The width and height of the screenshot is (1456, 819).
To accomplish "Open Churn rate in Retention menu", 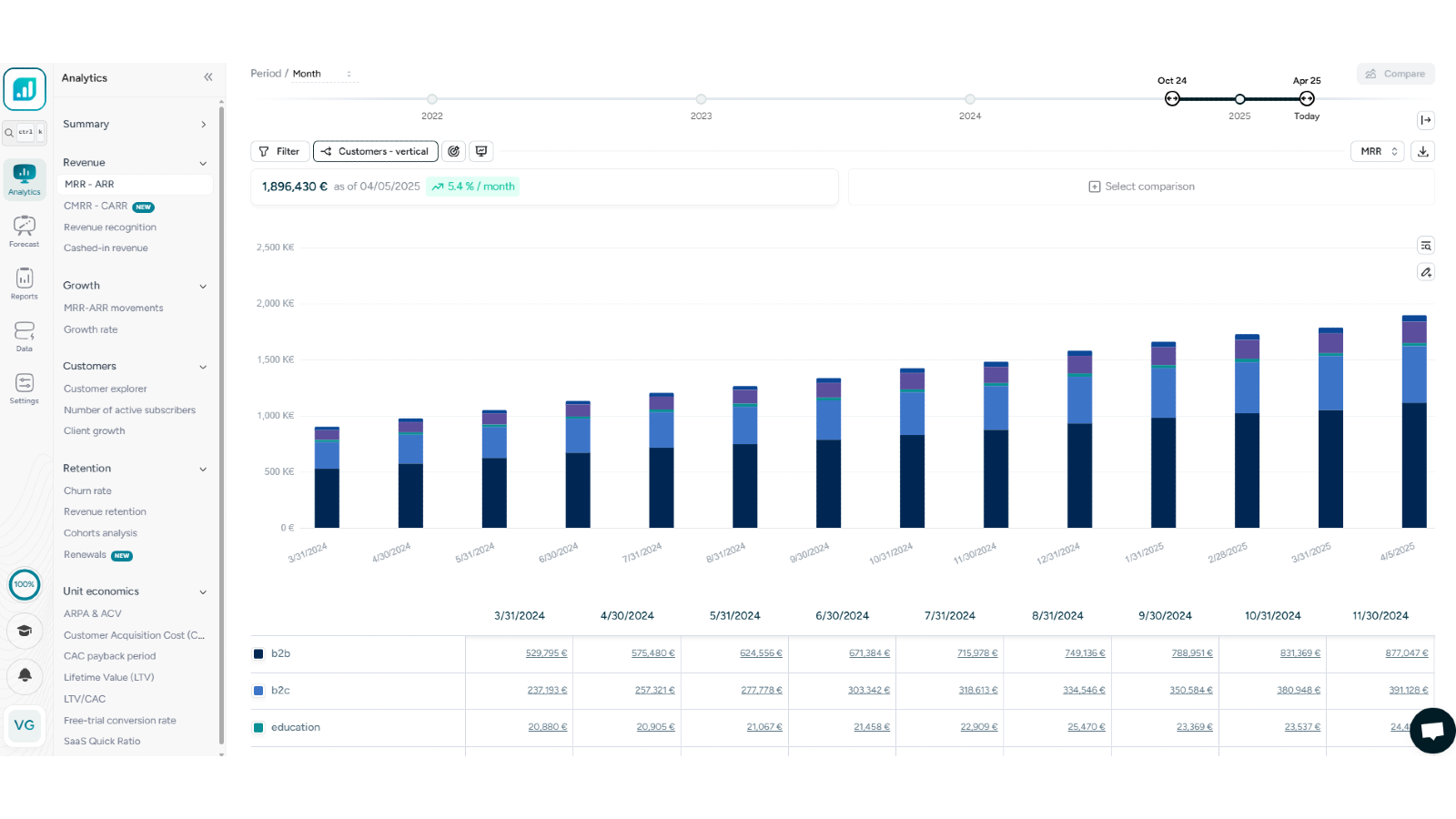I will [x=87, y=490].
